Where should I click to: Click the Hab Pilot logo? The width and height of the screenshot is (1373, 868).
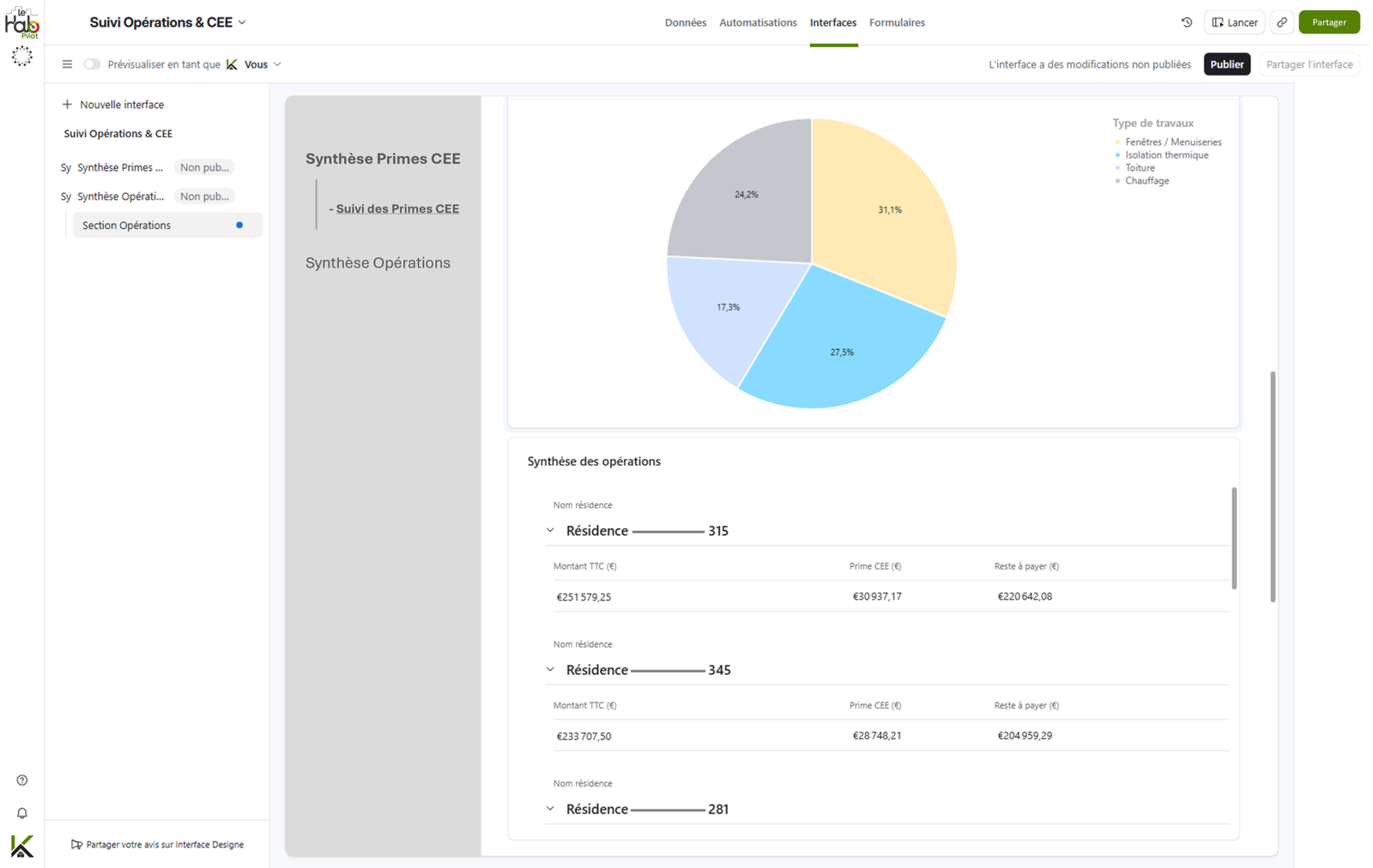tap(21, 23)
